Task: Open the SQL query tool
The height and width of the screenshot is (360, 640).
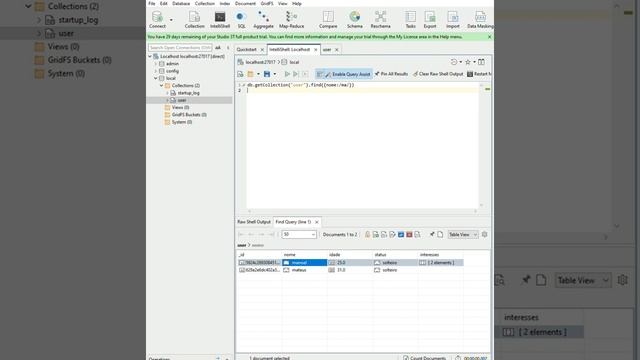Action: click(x=241, y=20)
